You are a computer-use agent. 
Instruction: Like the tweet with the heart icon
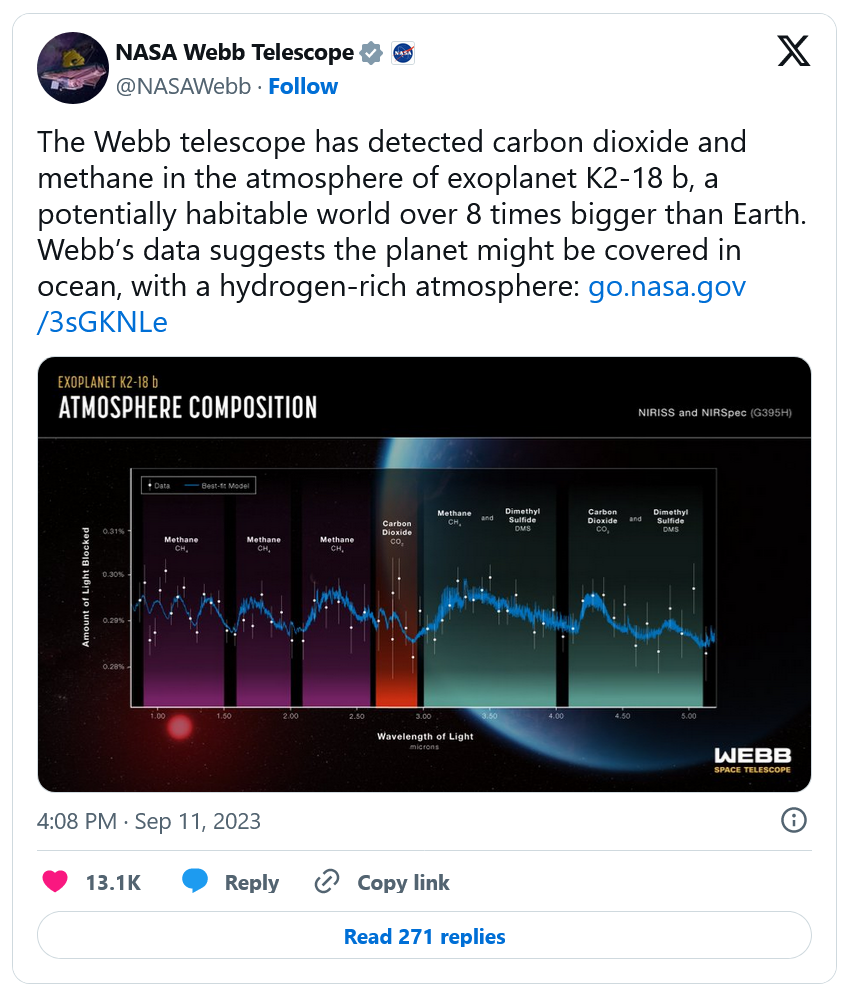pos(56,882)
